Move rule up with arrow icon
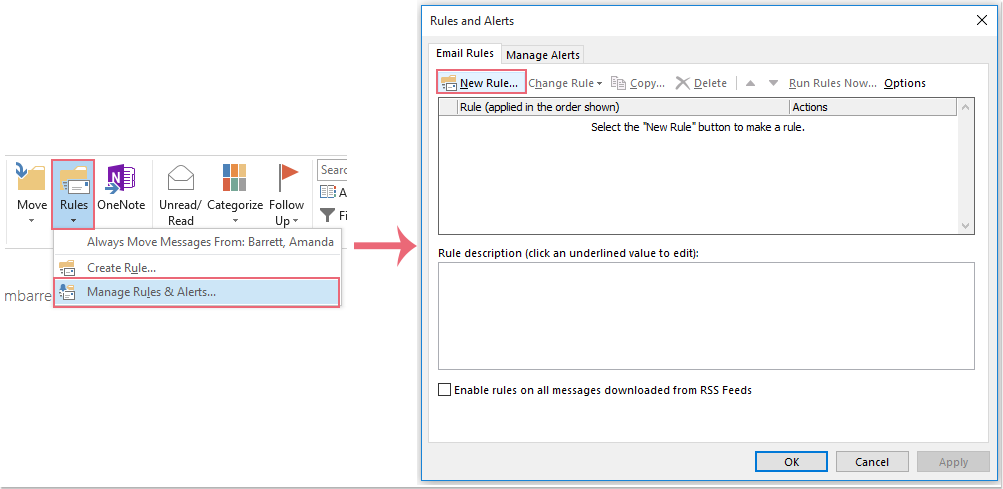 tap(750, 83)
